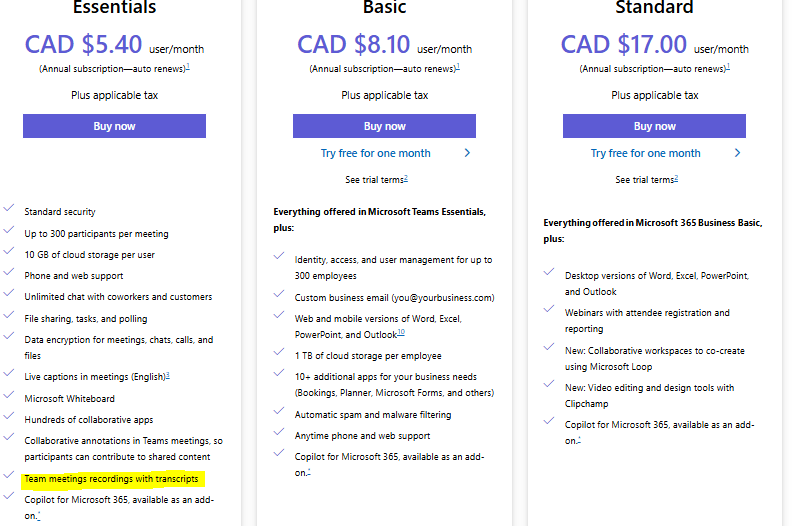This screenshot has height=526, width=804.
Task: Open footnote 1 after Standard annual subscription
Action: pos(728,67)
